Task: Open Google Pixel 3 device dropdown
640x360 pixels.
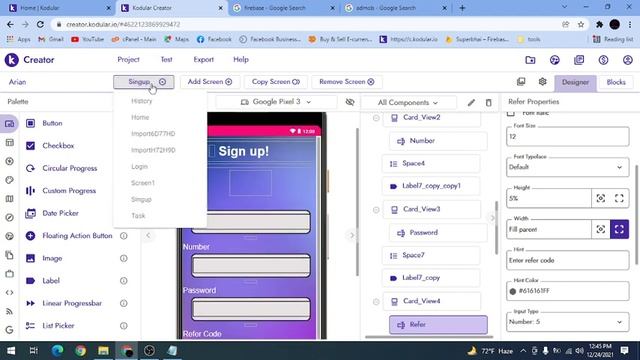Action: click(x=276, y=102)
